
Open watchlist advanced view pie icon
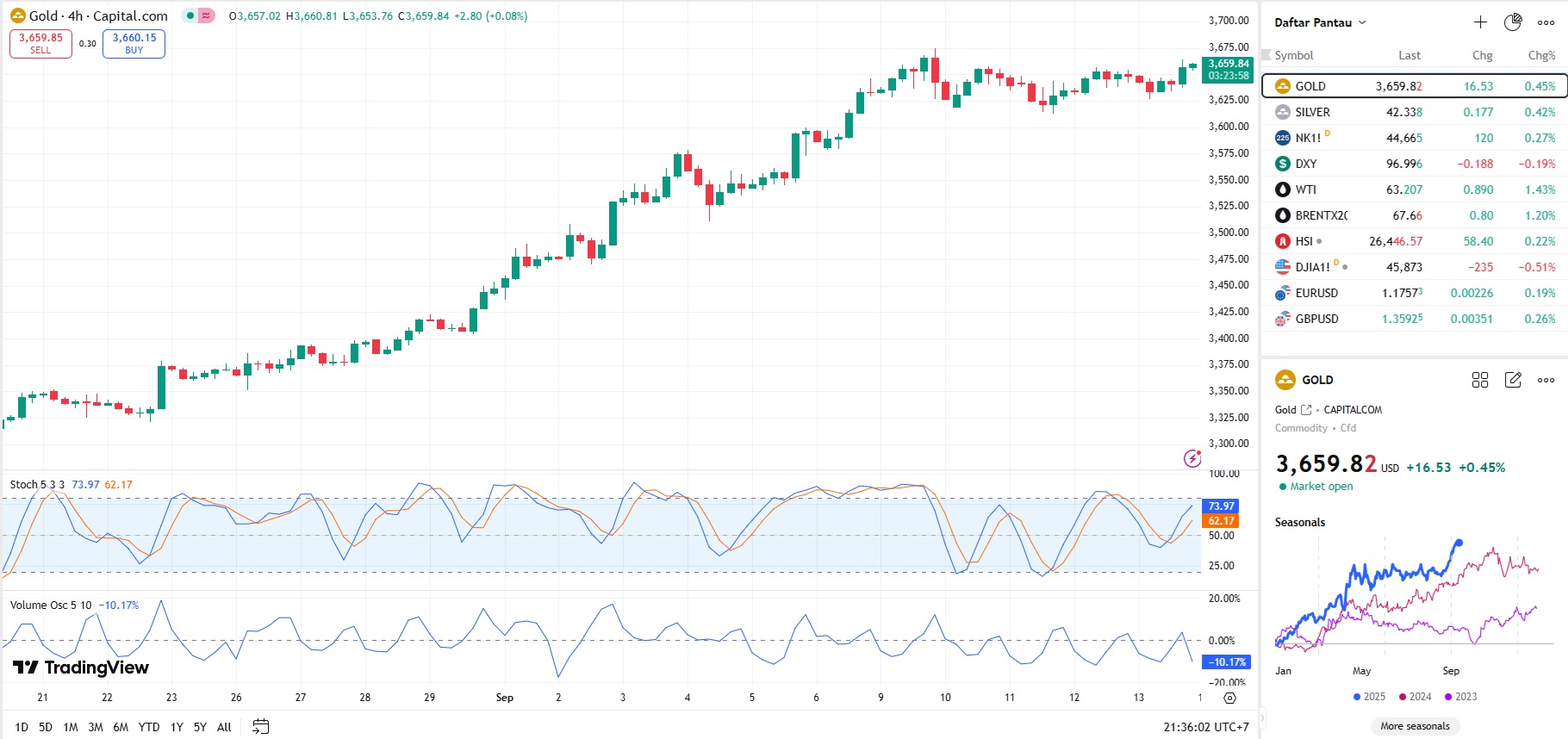coord(1513,22)
